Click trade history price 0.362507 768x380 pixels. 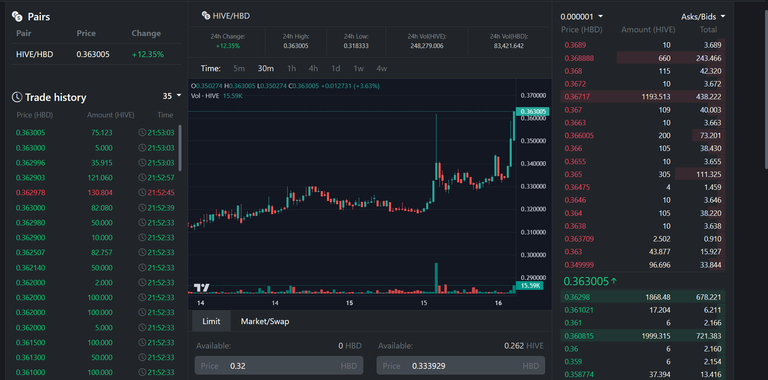point(30,252)
